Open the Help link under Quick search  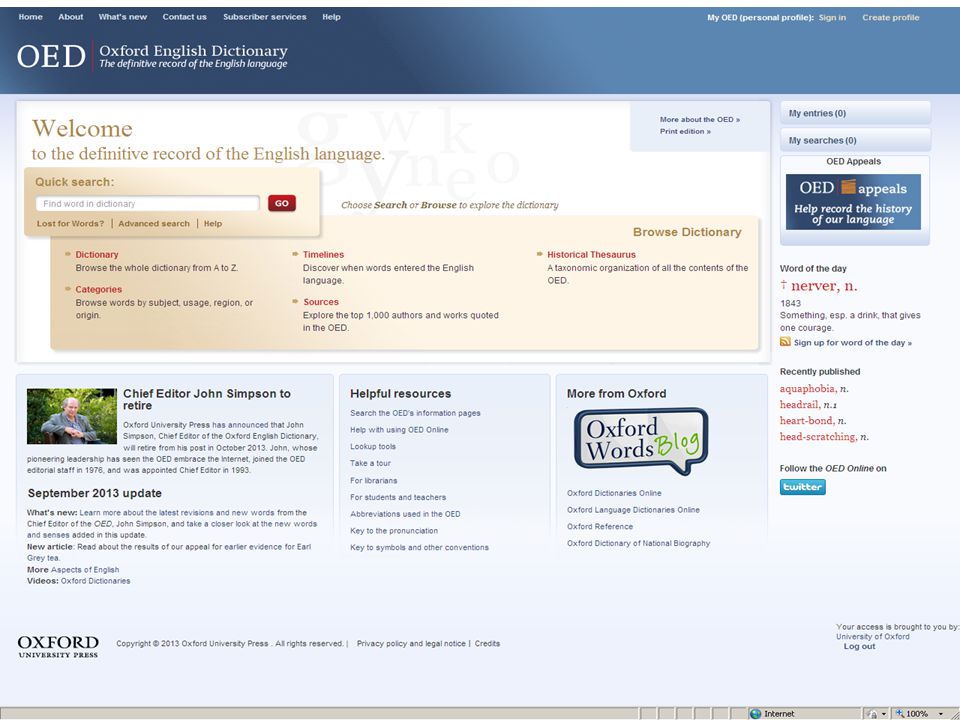click(213, 223)
